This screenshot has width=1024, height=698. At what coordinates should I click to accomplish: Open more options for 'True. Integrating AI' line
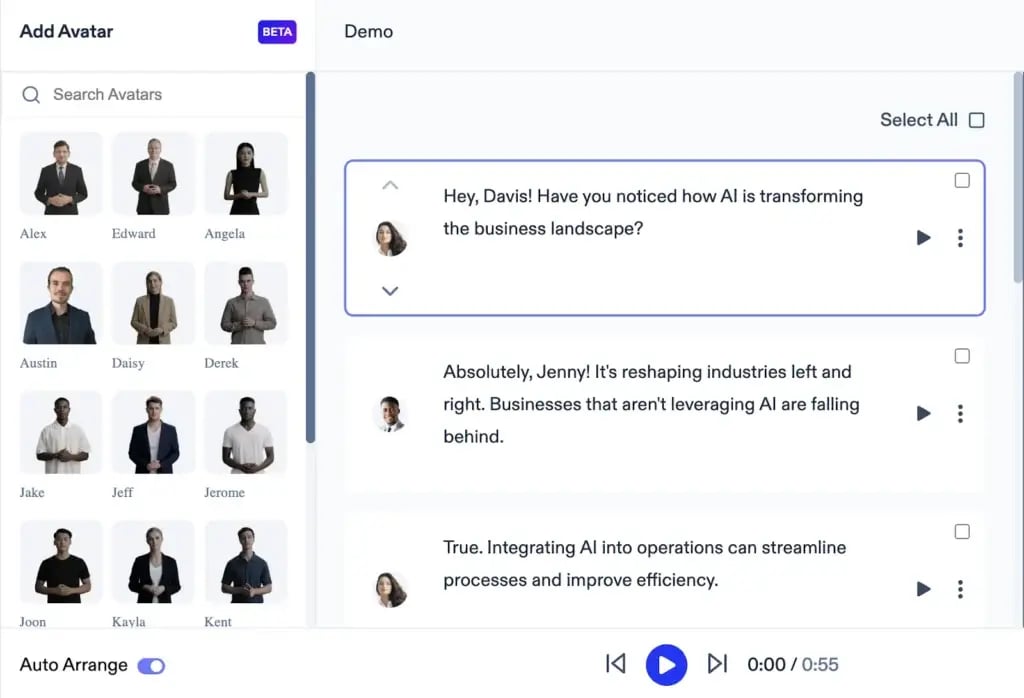(x=960, y=589)
